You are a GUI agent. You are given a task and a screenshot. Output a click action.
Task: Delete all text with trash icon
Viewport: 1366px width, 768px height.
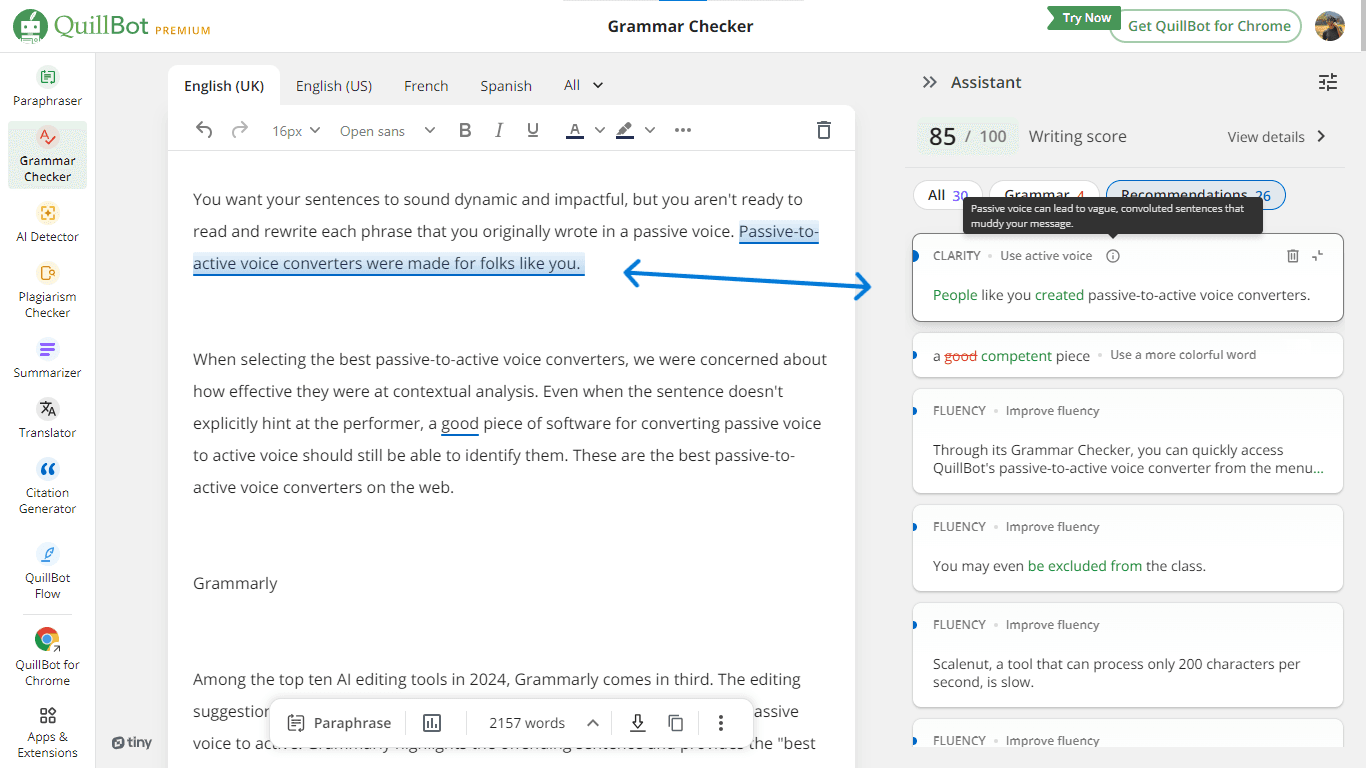[x=823, y=130]
